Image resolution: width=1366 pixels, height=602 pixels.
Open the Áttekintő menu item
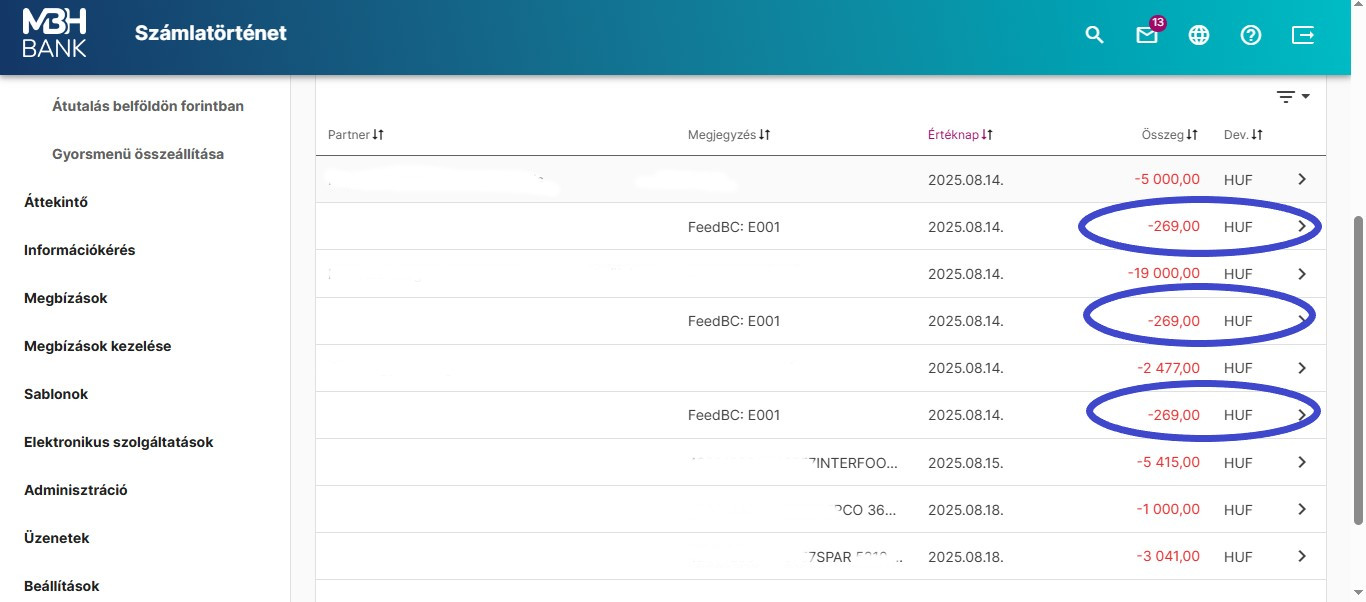[56, 202]
